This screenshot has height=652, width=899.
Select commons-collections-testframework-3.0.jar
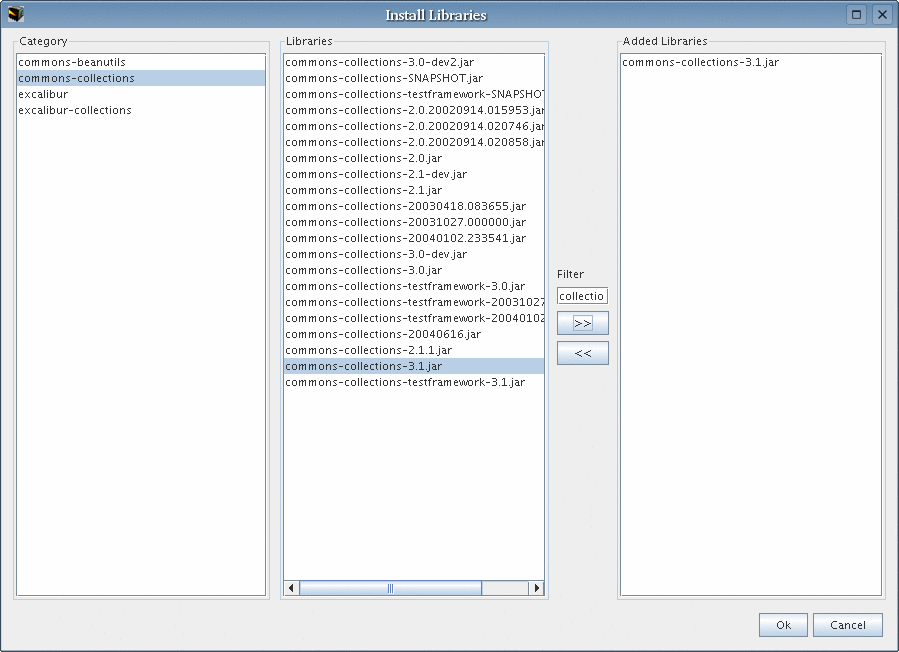413,287
